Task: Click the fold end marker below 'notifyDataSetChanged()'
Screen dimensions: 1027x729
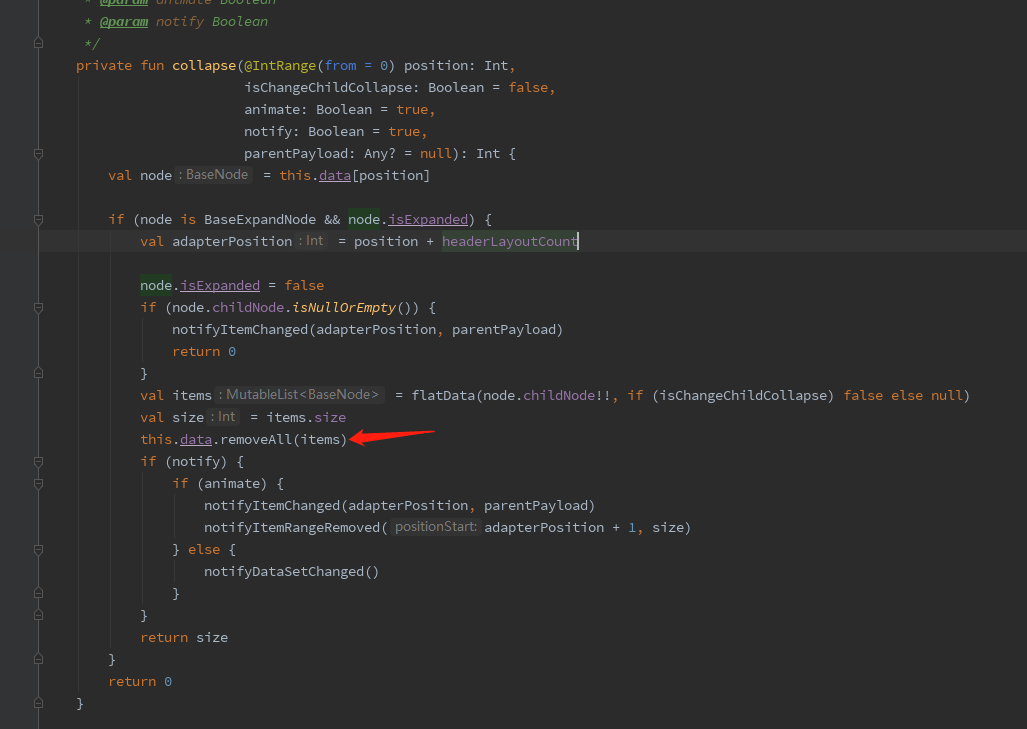Action: [x=39, y=593]
